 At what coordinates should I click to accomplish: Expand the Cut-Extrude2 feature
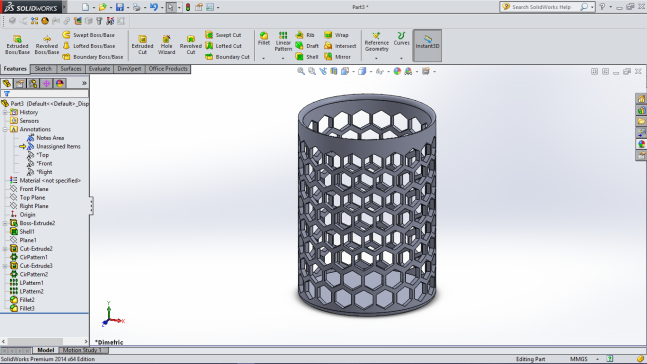pos(5,248)
